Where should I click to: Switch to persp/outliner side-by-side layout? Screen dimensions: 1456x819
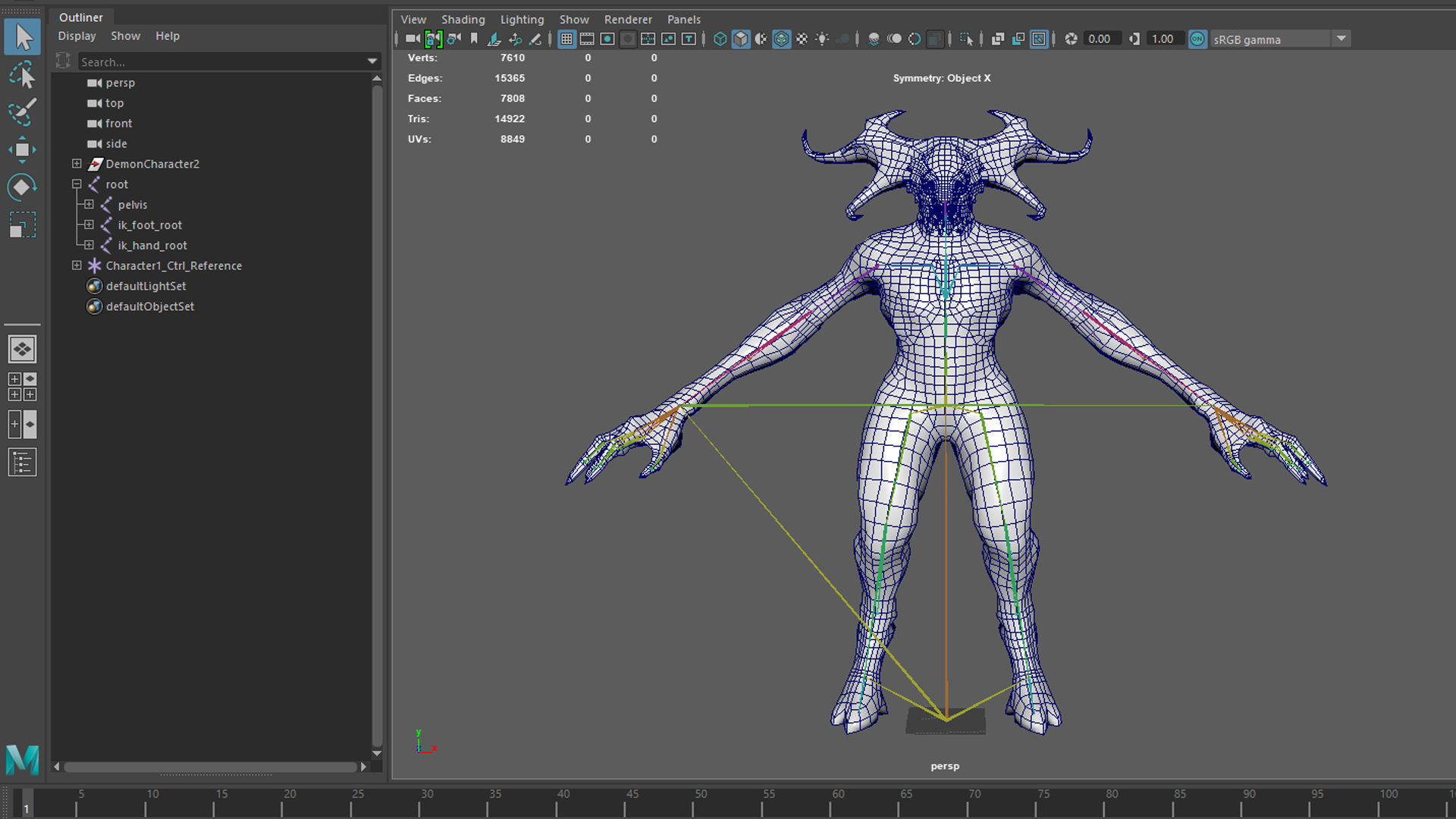pos(23,425)
